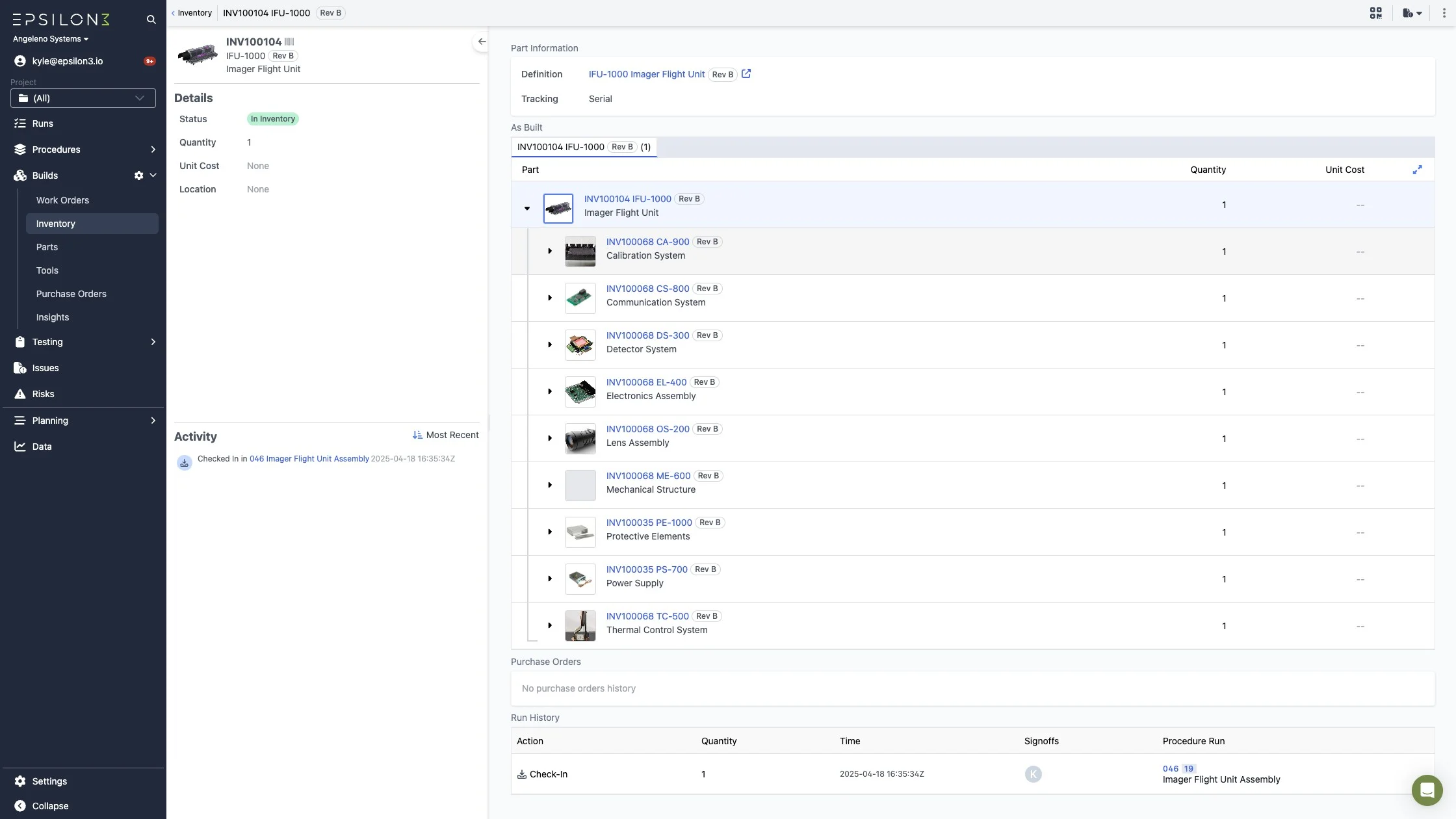The width and height of the screenshot is (1456, 819).
Task: Open the INV100068 DS-300 part link
Action: [x=647, y=335]
